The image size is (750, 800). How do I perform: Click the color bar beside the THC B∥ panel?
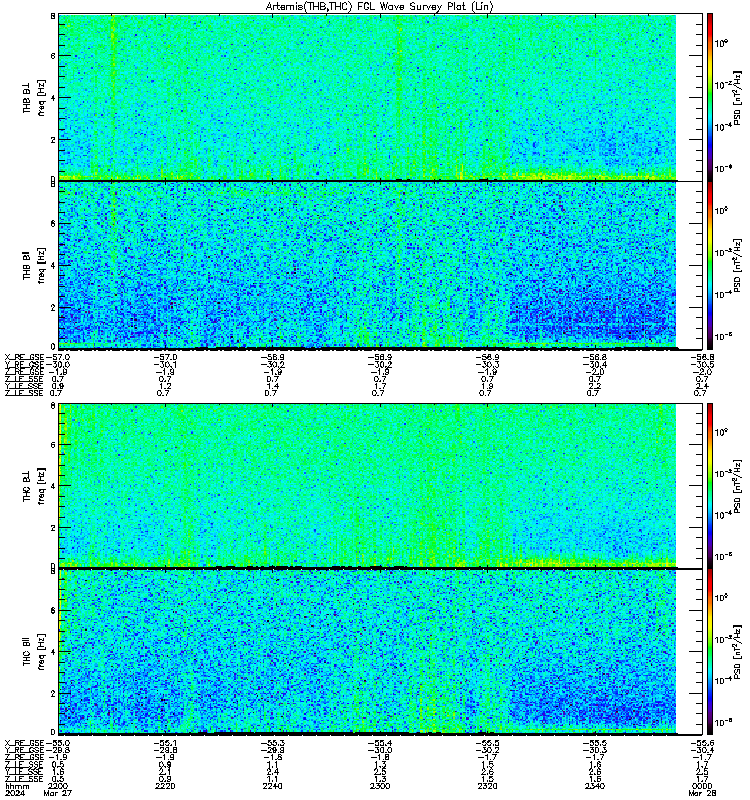(x=710, y=652)
